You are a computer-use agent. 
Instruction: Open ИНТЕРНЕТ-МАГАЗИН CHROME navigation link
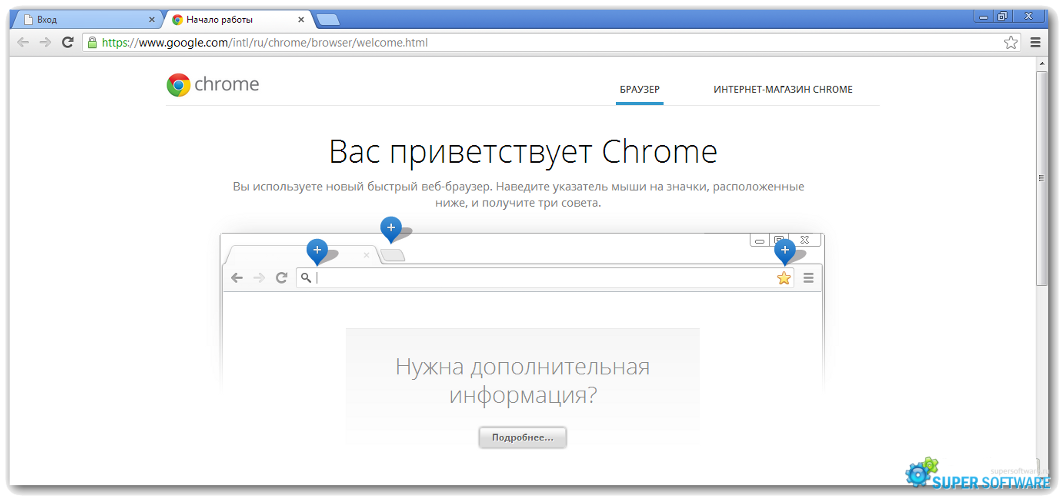[783, 89]
